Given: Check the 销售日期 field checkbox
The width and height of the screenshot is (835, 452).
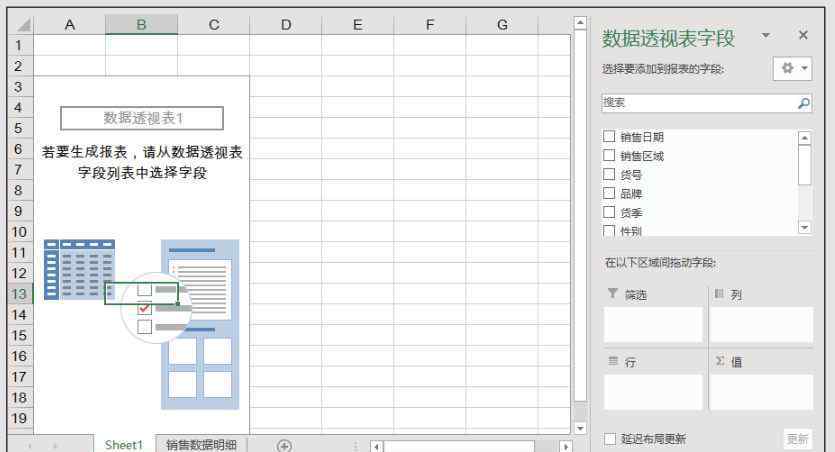Looking at the screenshot, I should tap(609, 137).
